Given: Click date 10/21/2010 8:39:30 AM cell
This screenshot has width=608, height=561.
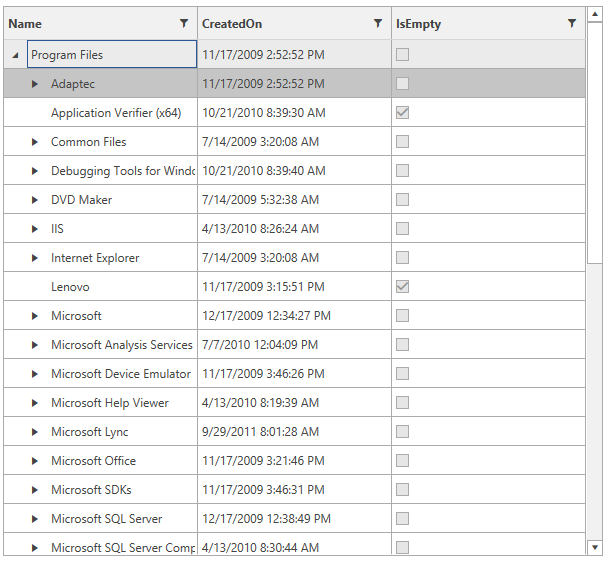Looking at the screenshot, I should tap(294, 112).
